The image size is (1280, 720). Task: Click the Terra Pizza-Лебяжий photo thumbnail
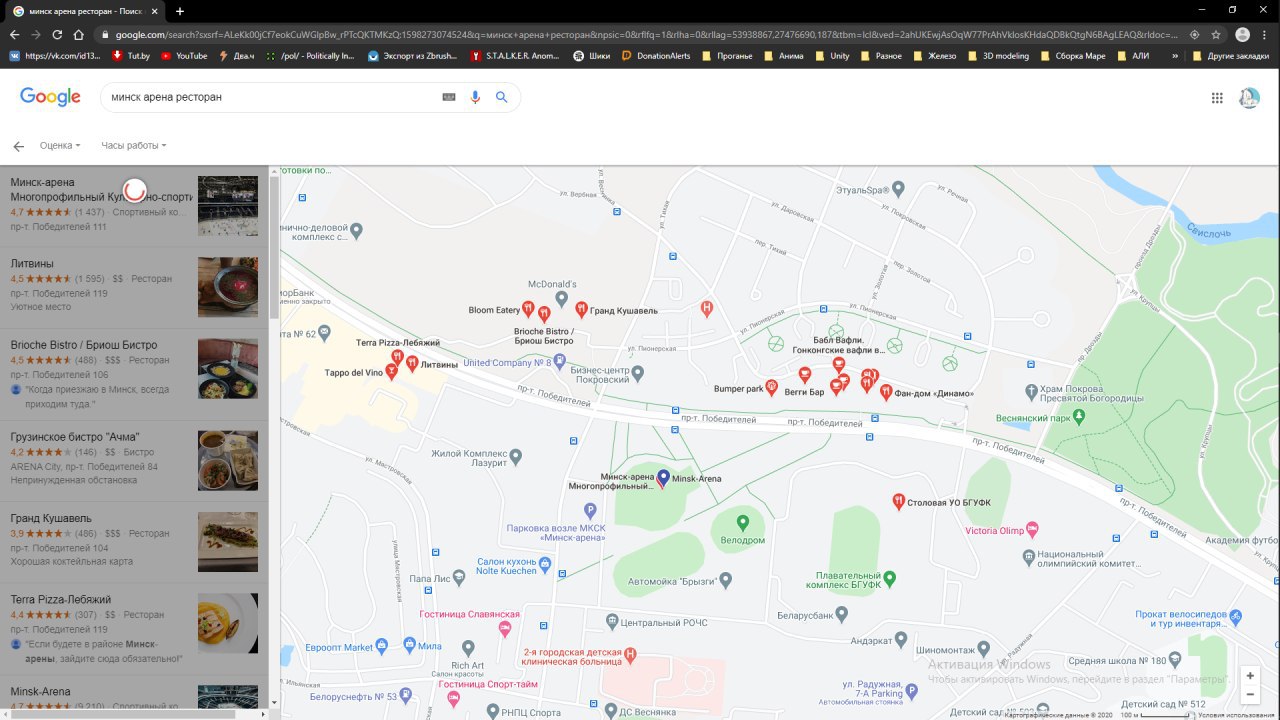228,623
